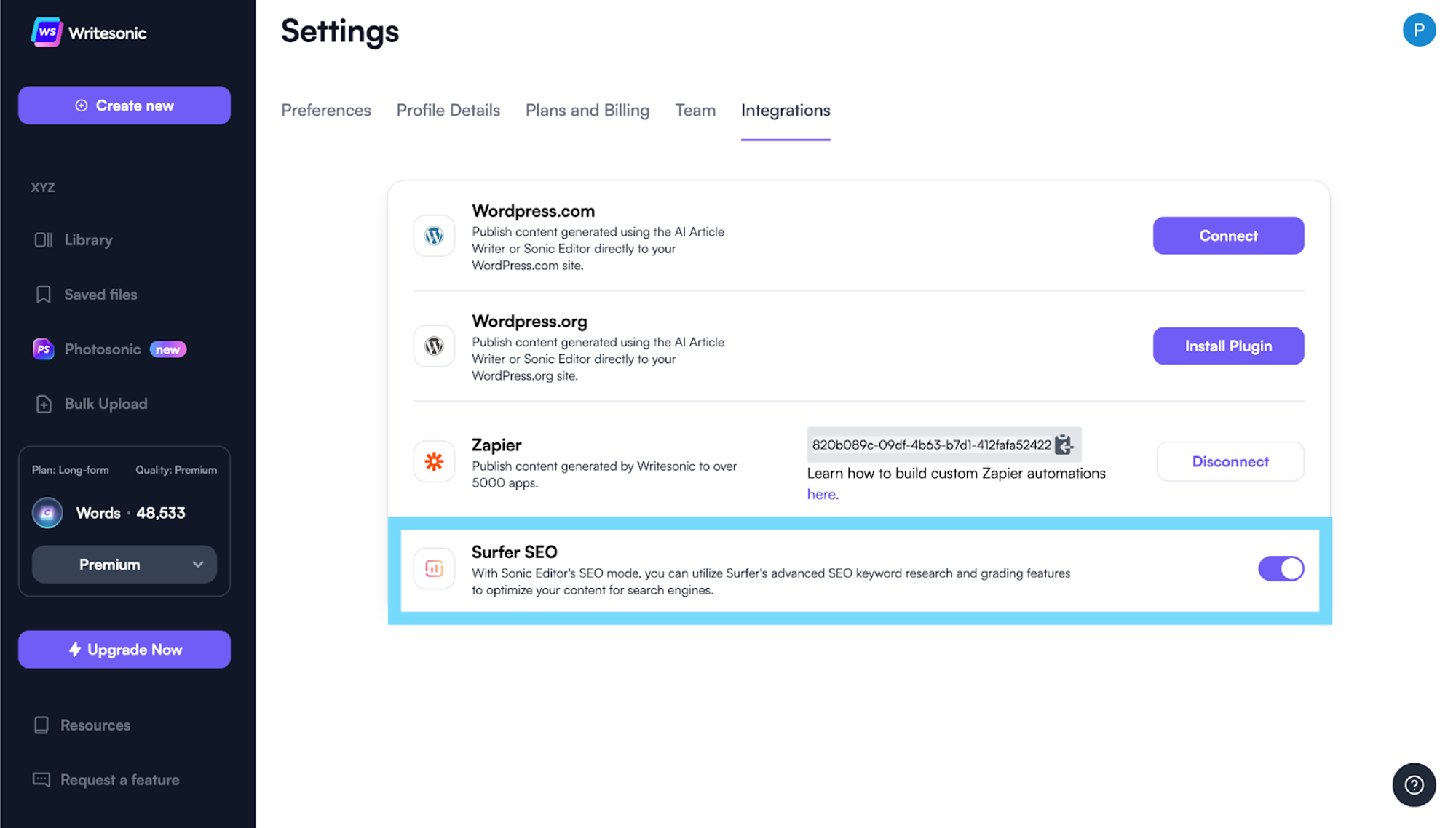Go to the Team tab
Screen dimensions: 1456x828
point(695,110)
